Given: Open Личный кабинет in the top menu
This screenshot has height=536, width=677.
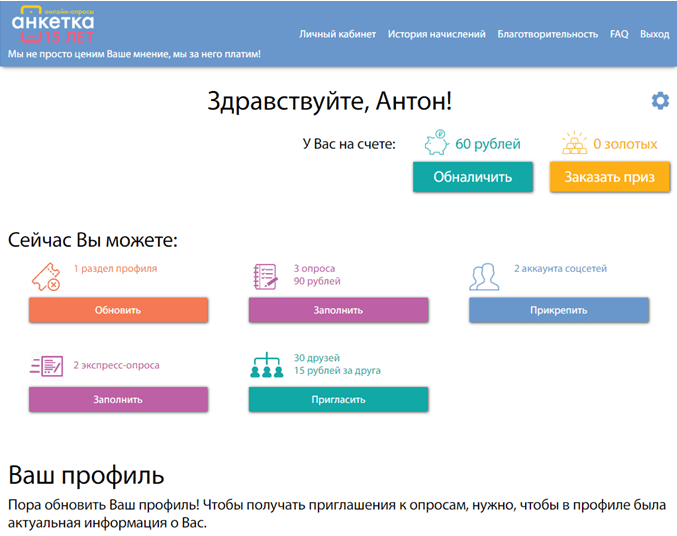Looking at the screenshot, I should pyautogui.click(x=338, y=34).
